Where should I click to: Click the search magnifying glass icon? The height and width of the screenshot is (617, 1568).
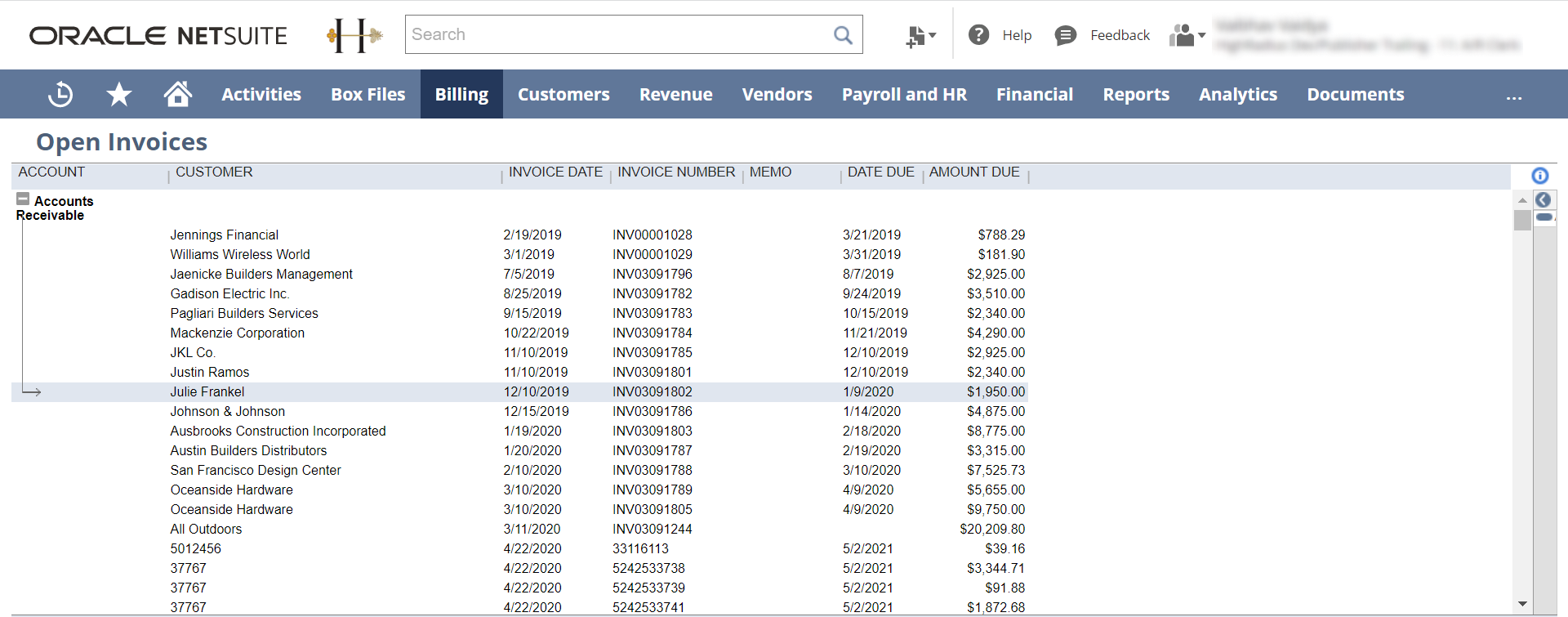point(843,35)
